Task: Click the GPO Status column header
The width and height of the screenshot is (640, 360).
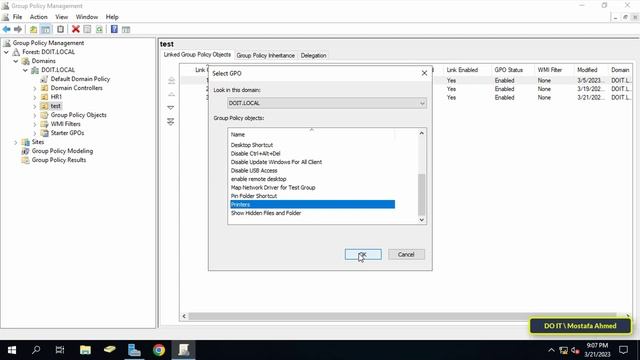Action: pos(509,70)
